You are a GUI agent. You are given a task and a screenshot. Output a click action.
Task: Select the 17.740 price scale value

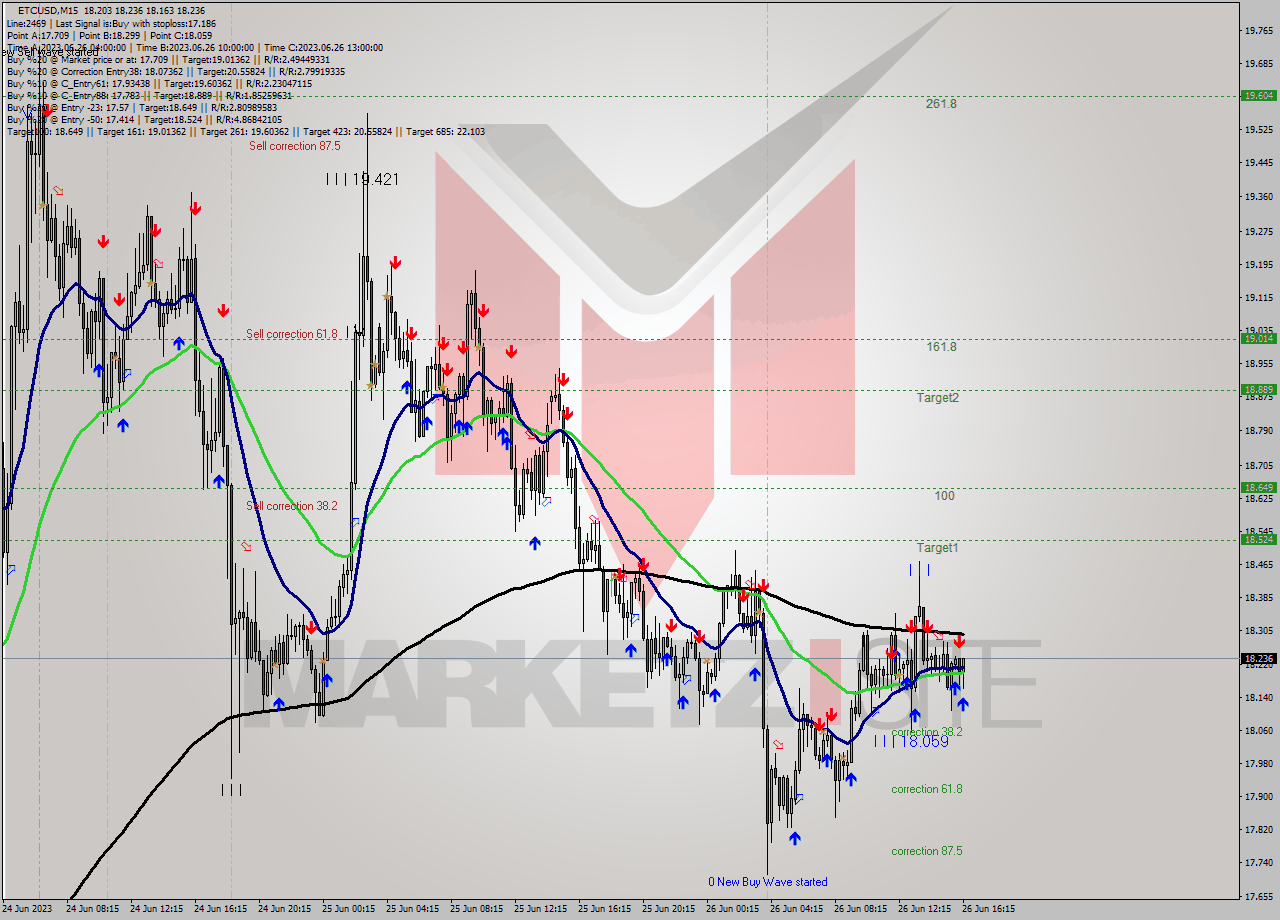coord(1258,862)
